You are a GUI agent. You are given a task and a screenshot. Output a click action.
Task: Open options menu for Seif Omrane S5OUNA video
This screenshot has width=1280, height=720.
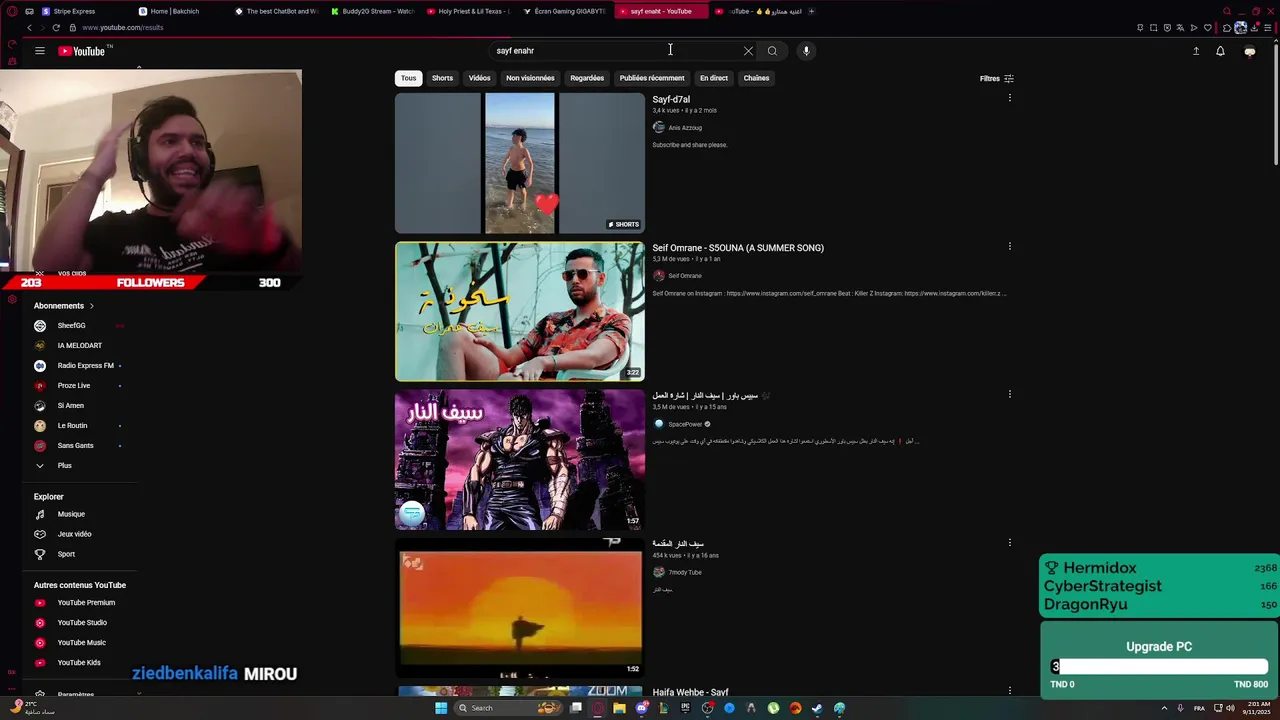1010,246
